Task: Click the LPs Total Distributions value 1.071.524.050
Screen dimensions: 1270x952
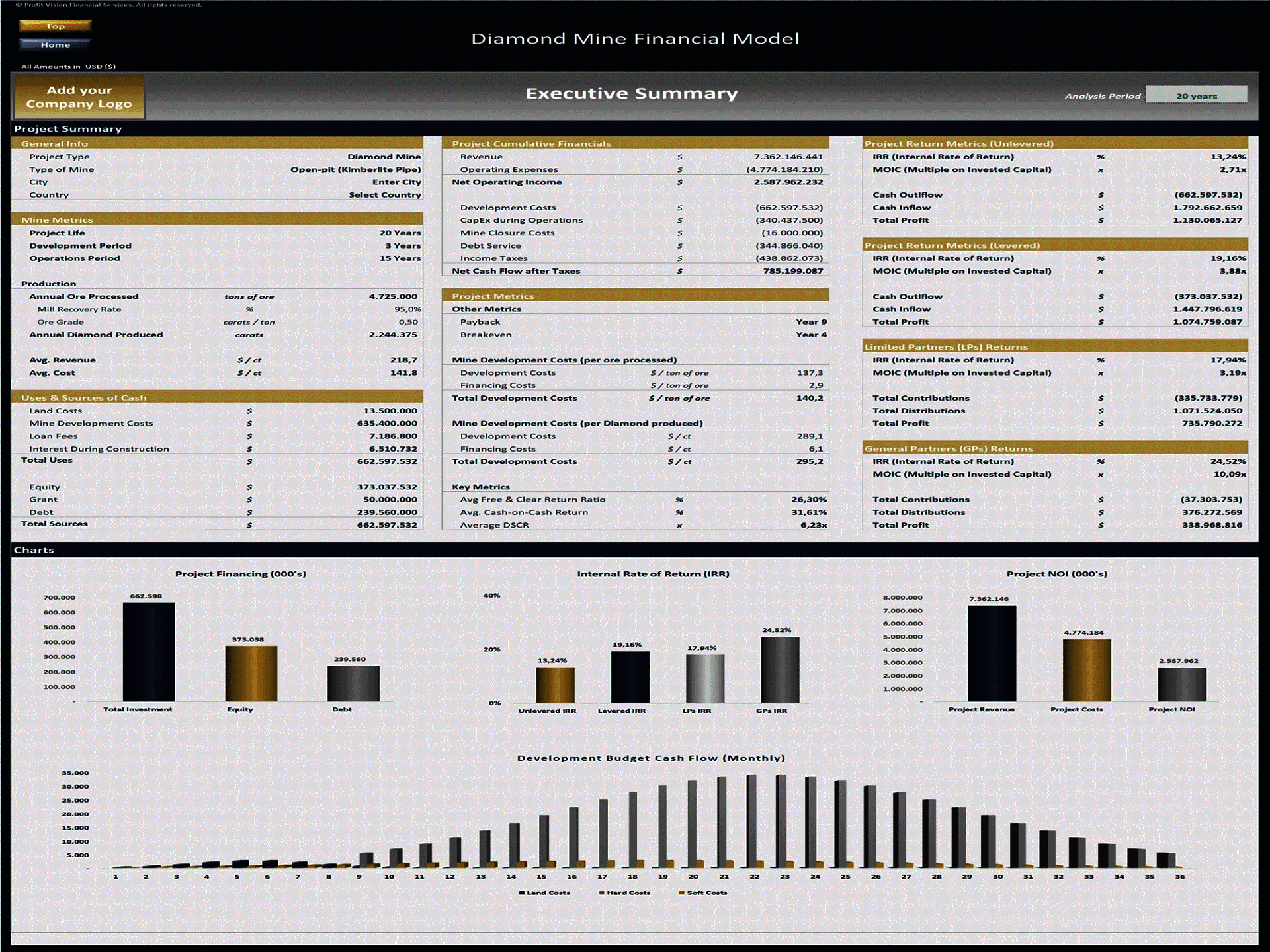Action: 1208,411
